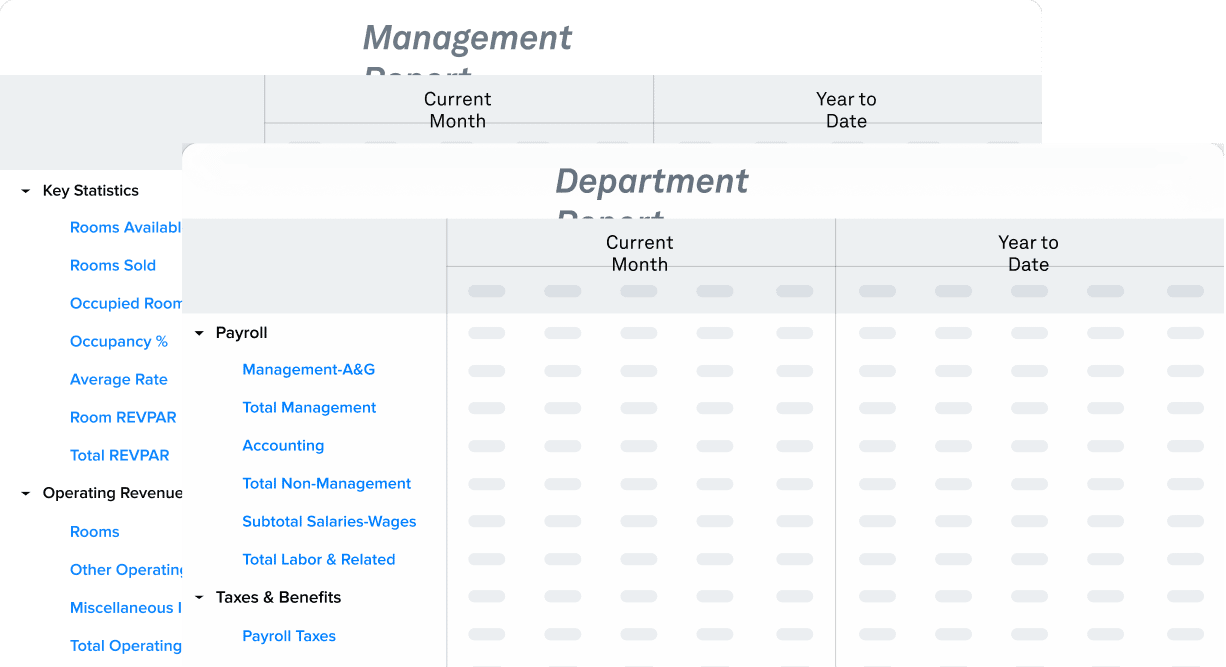
Task: Open the Rooms Sold row link
Action: pyautogui.click(x=113, y=266)
